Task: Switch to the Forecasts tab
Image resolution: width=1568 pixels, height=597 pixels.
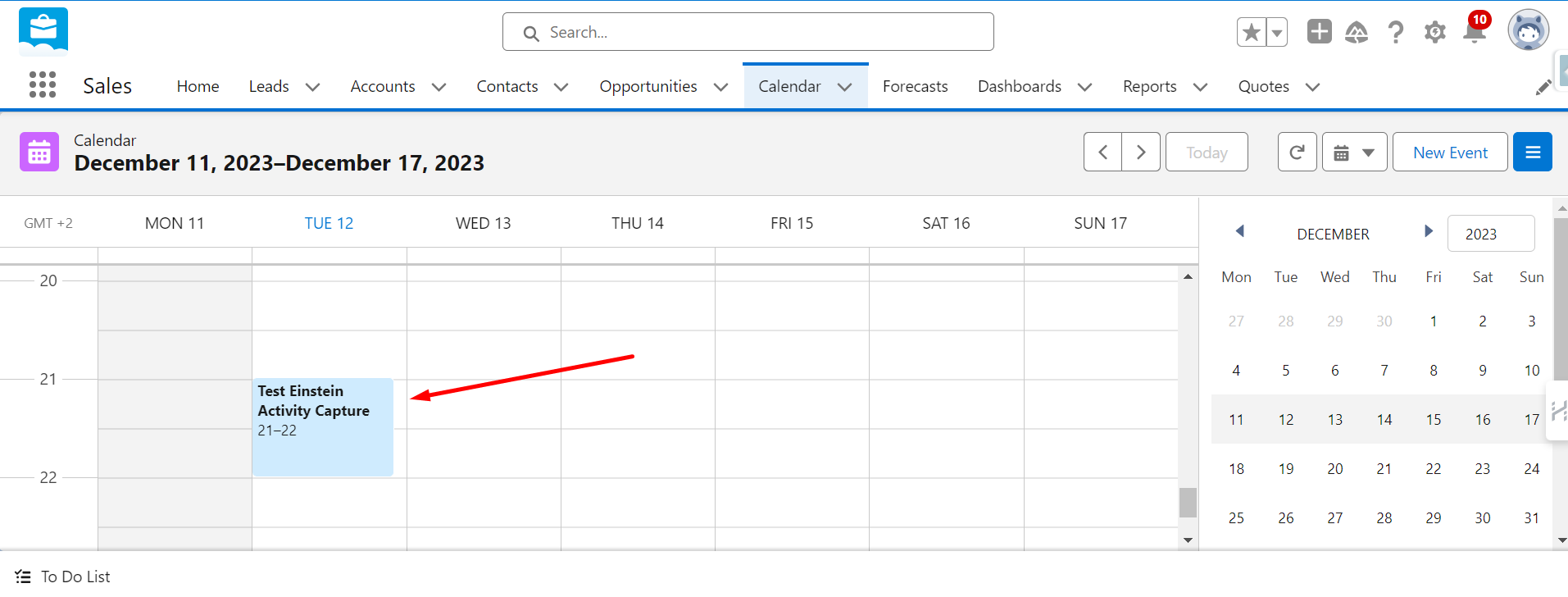Action: pyautogui.click(x=915, y=87)
